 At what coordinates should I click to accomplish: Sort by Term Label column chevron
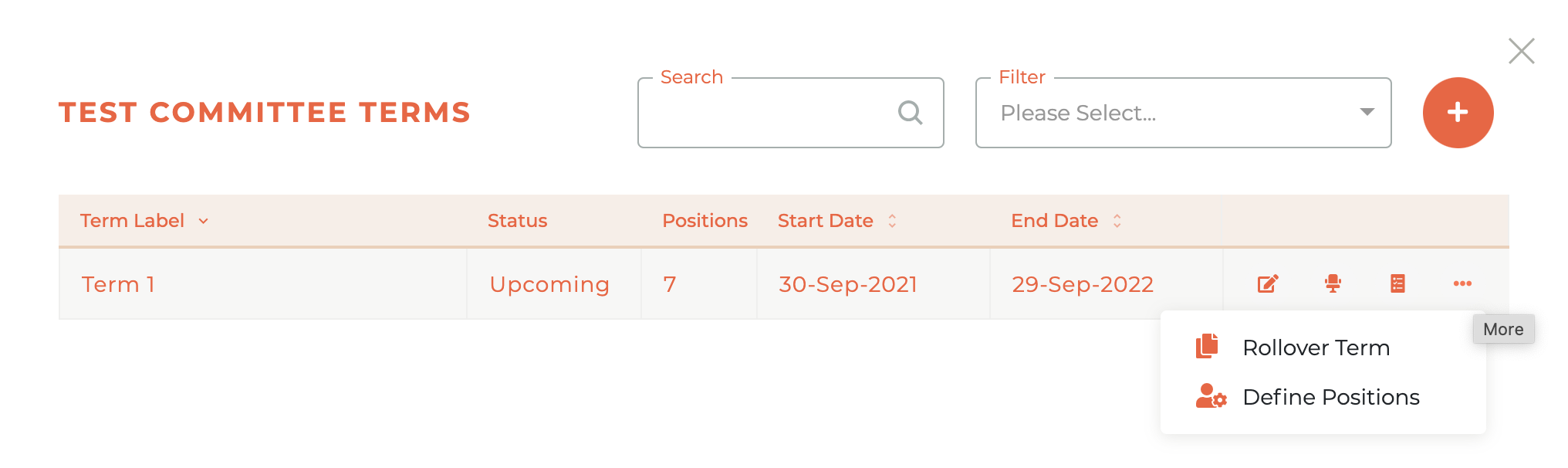[204, 222]
